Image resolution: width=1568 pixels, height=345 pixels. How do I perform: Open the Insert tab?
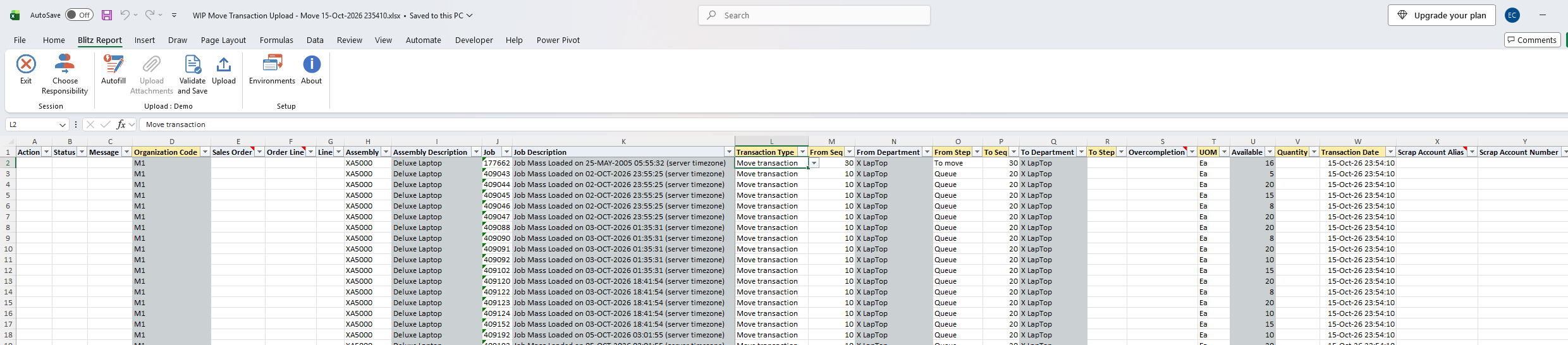(145, 40)
